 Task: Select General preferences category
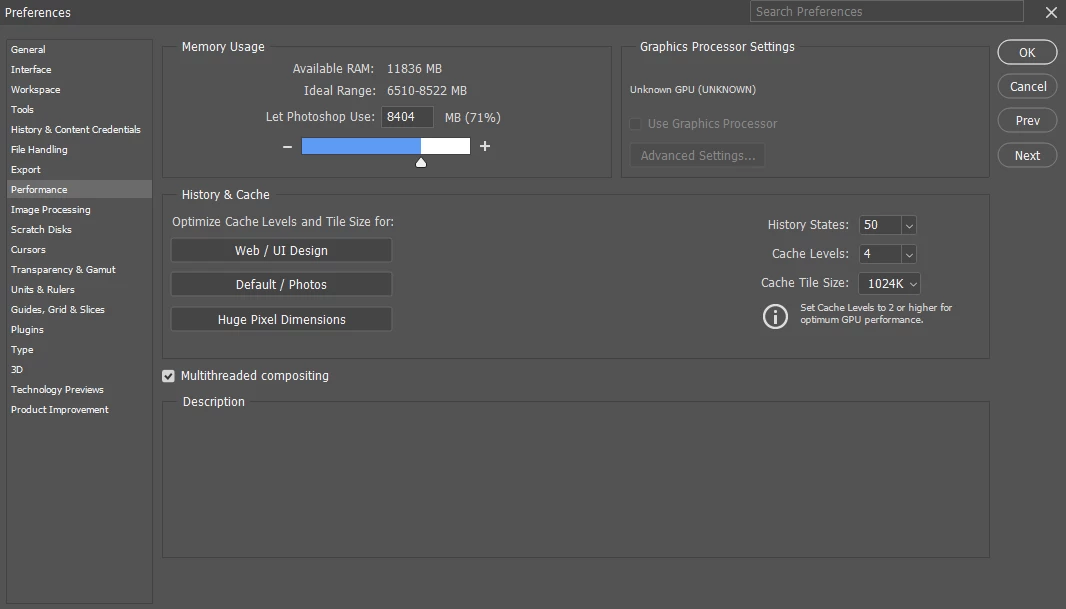[79, 50]
